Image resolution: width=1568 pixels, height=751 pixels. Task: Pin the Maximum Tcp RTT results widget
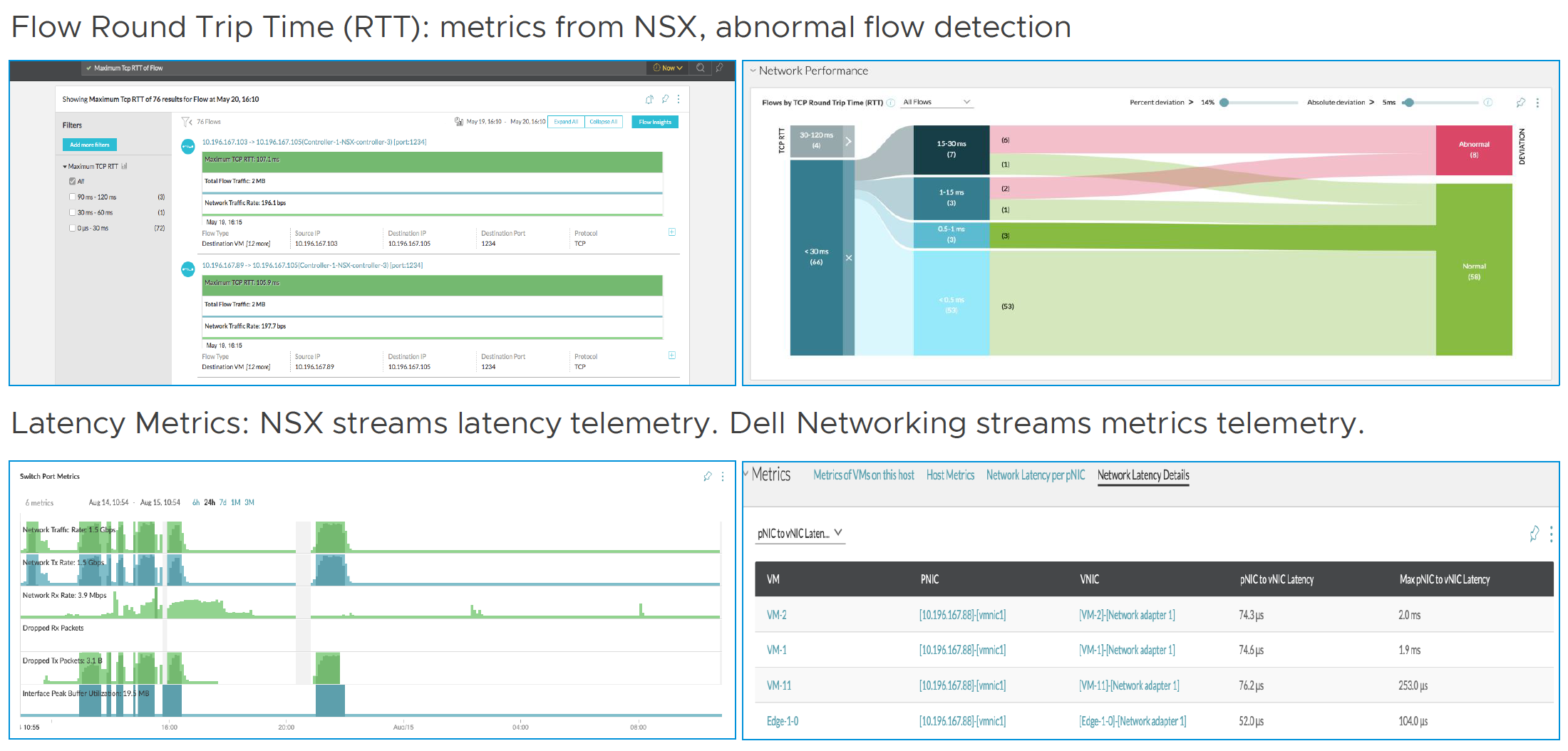665,99
